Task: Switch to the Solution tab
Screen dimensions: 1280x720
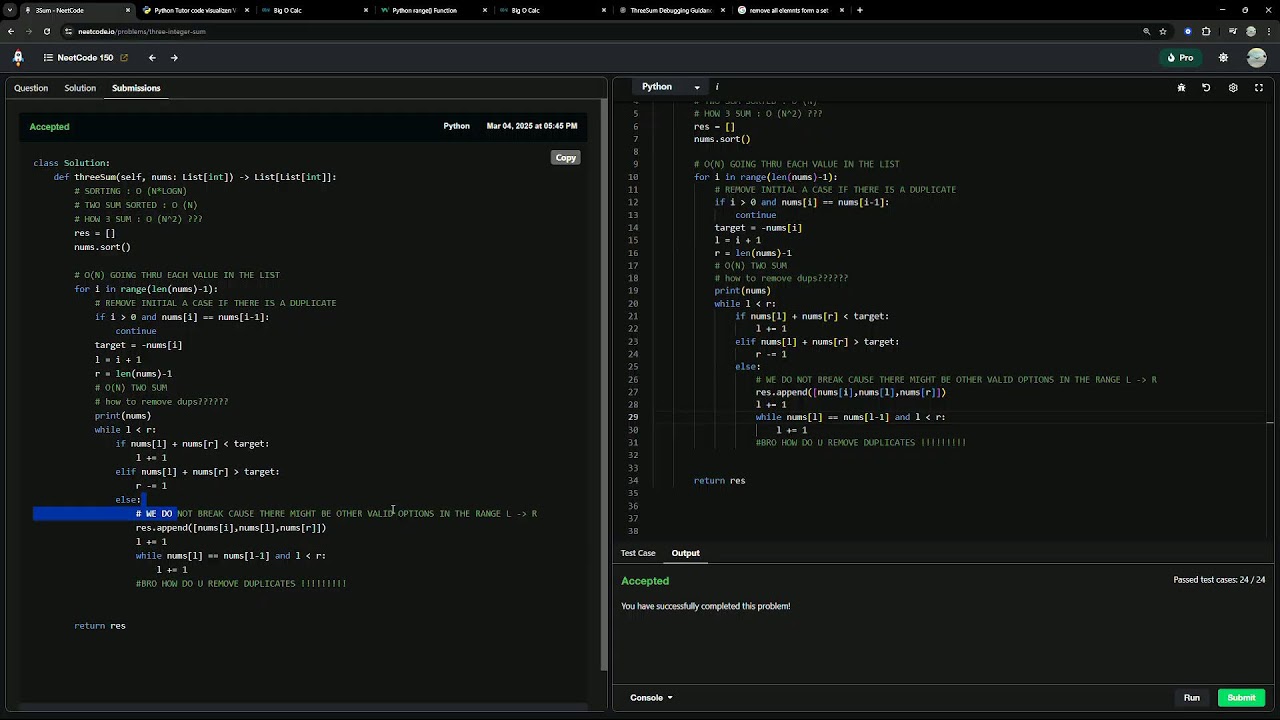Action: pyautogui.click(x=80, y=88)
